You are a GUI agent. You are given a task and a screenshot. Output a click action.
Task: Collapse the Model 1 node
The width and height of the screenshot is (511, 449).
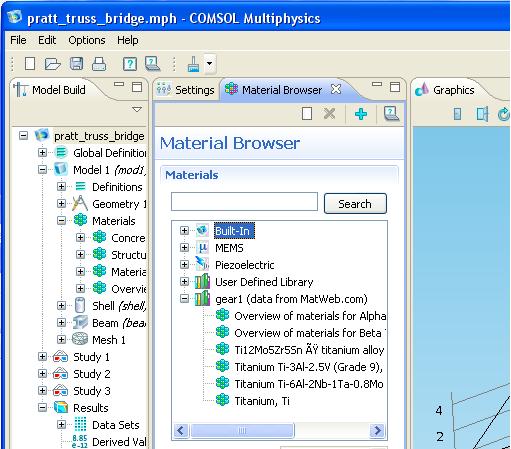coord(42,170)
